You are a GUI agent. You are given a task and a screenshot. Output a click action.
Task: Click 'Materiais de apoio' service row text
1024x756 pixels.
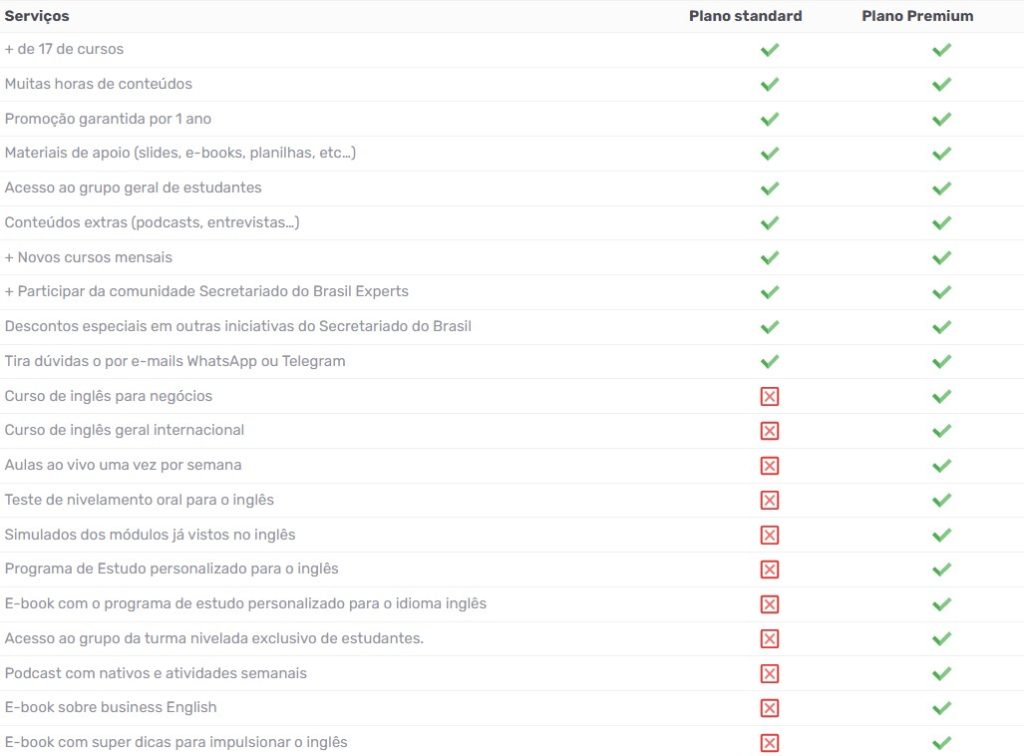point(180,153)
